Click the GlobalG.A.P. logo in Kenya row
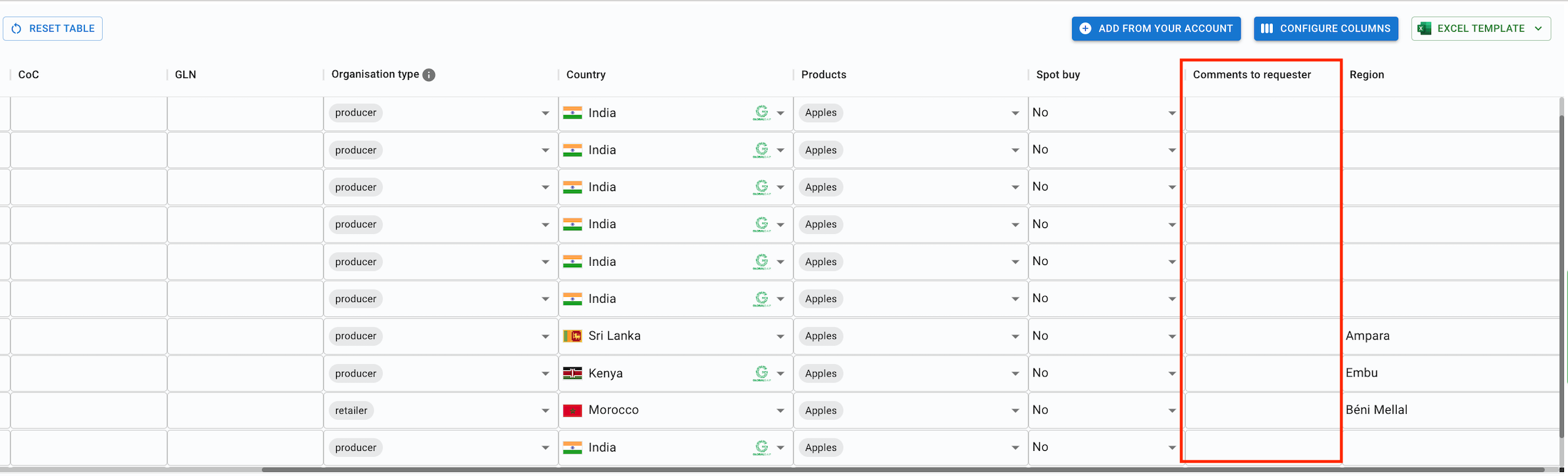Screen dimensions: 1568x476 pos(762,373)
